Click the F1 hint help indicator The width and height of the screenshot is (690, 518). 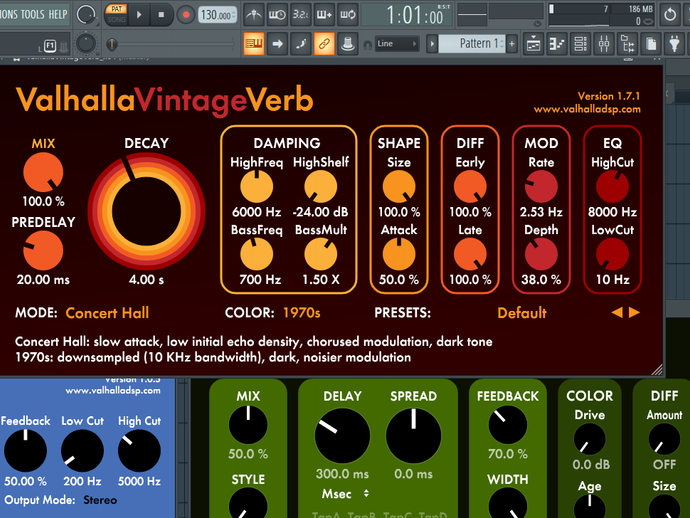tap(50, 46)
